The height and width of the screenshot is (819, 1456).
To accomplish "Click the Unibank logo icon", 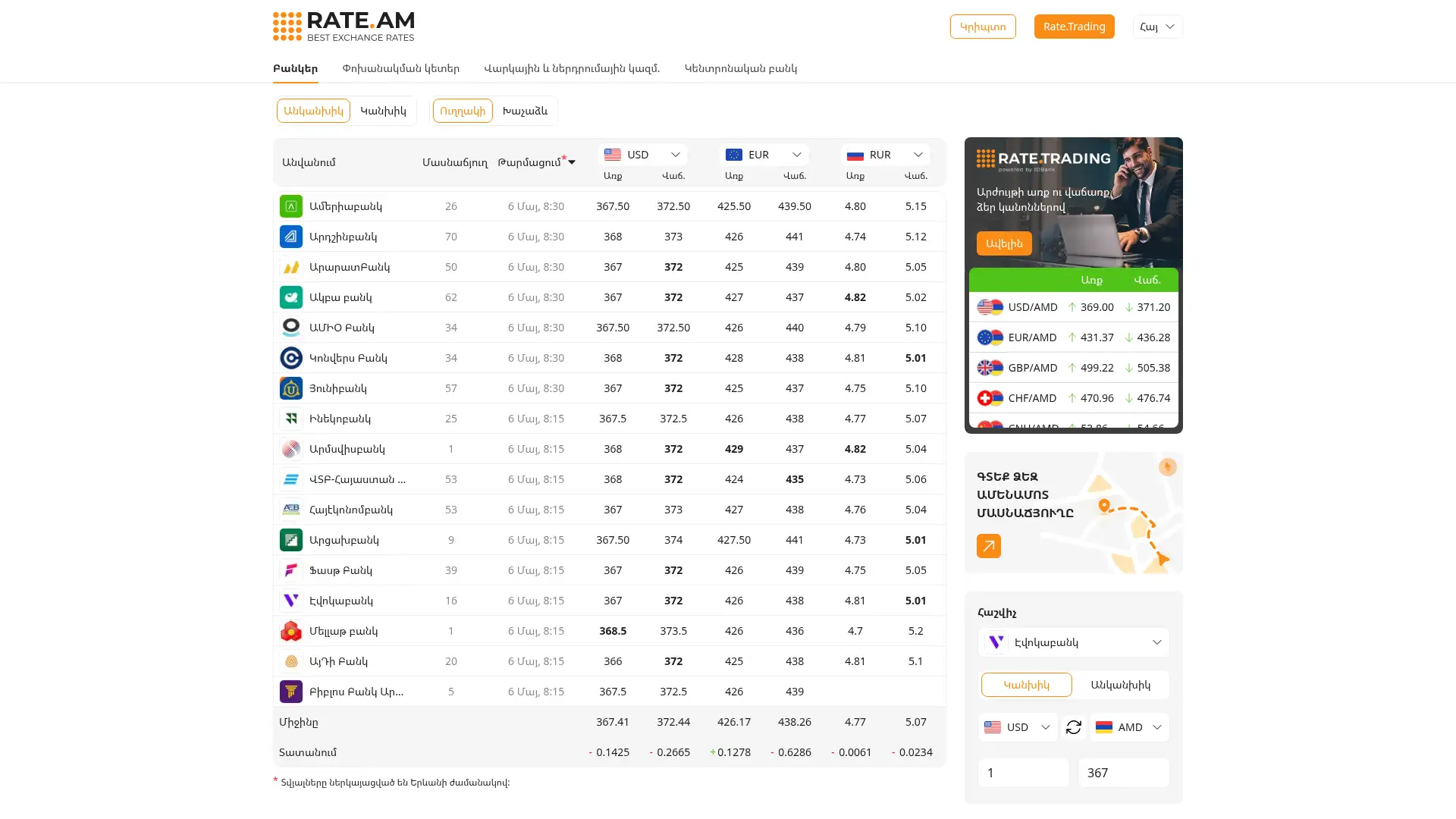I will point(291,388).
